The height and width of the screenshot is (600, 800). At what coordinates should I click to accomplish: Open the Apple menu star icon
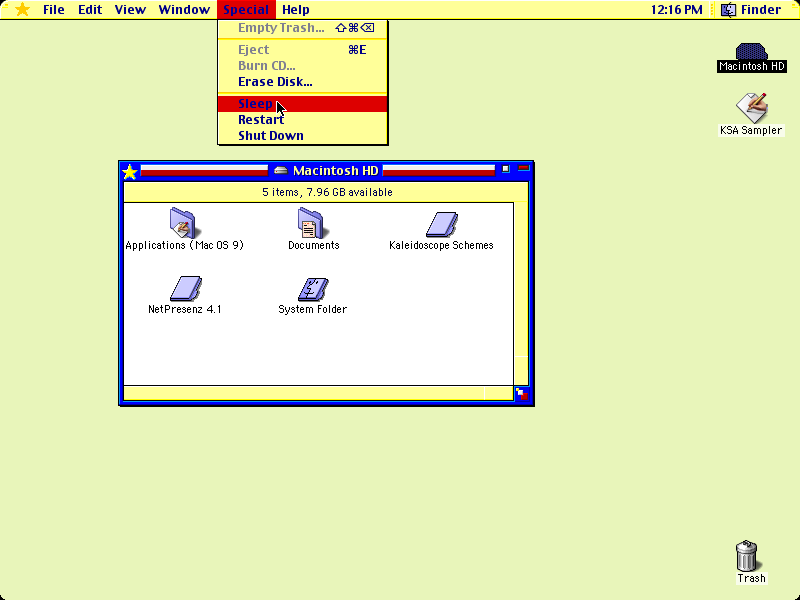pyautogui.click(x=22, y=10)
